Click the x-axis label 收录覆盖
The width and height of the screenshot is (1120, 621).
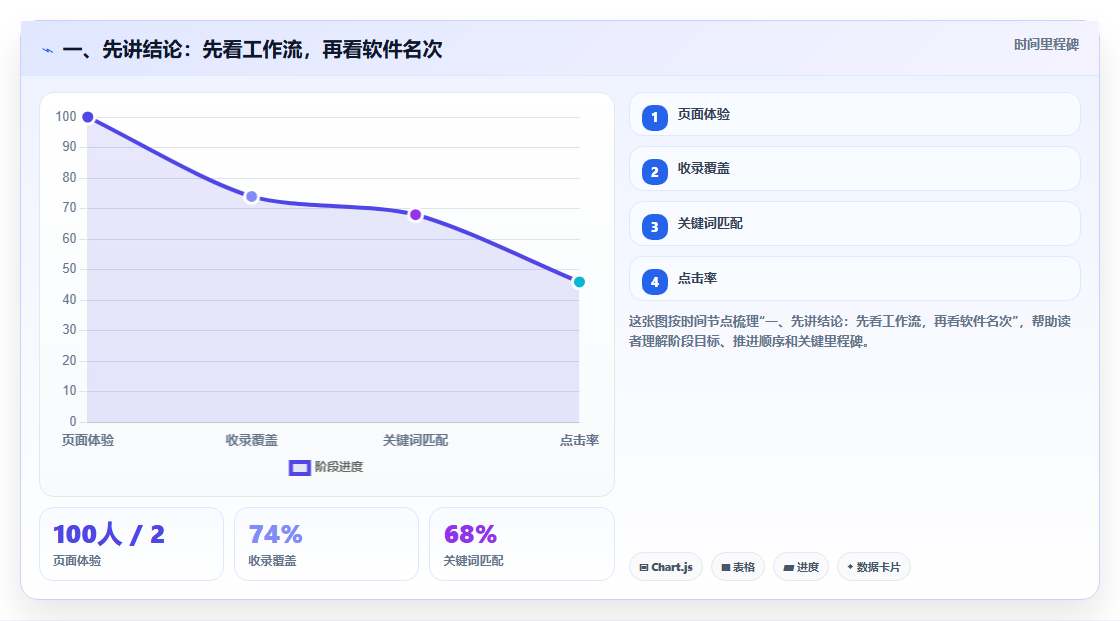[x=251, y=440]
